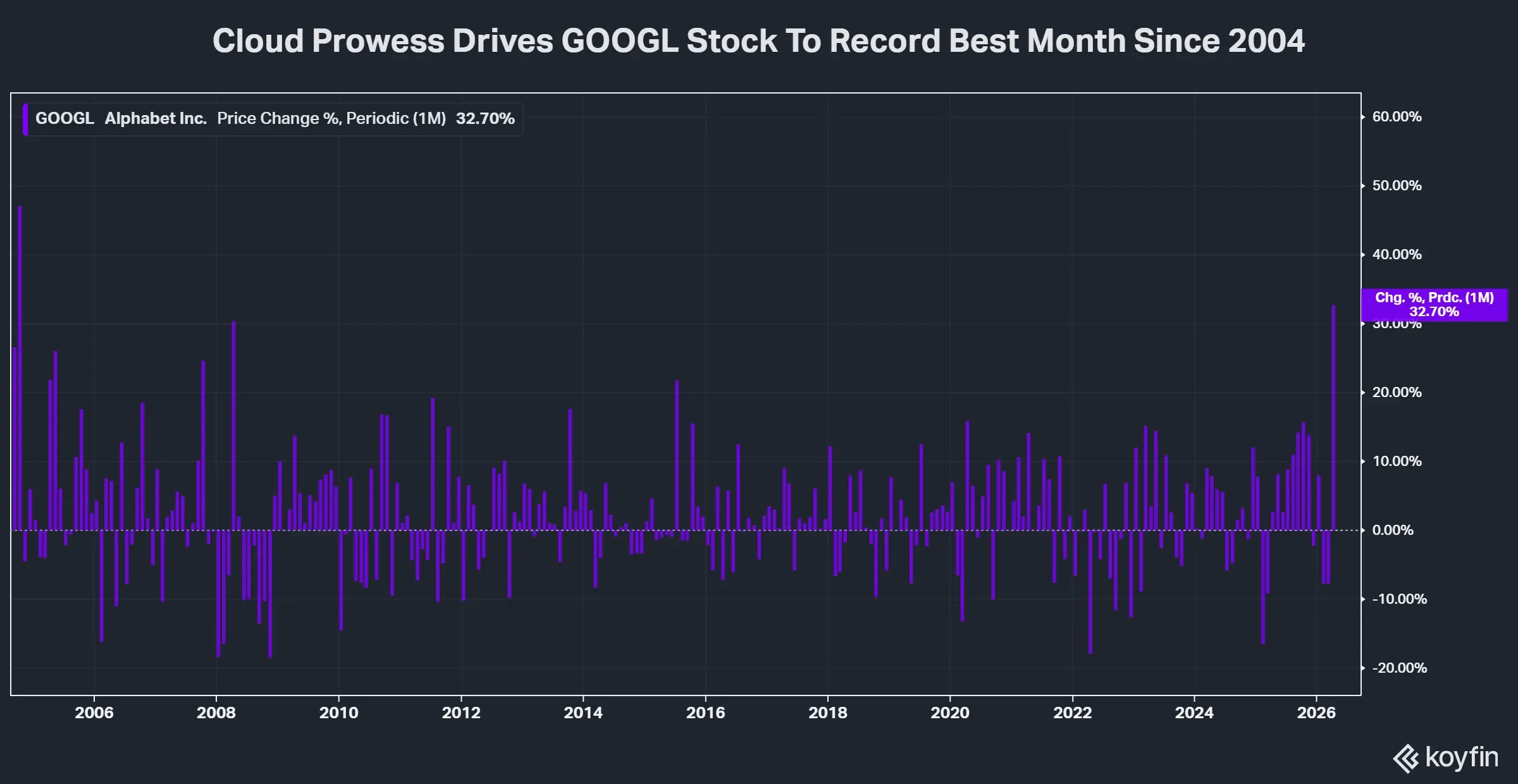Screen dimensions: 1518x784
Task: Click the latest 32.70% bar at far right
Action: (1333, 417)
